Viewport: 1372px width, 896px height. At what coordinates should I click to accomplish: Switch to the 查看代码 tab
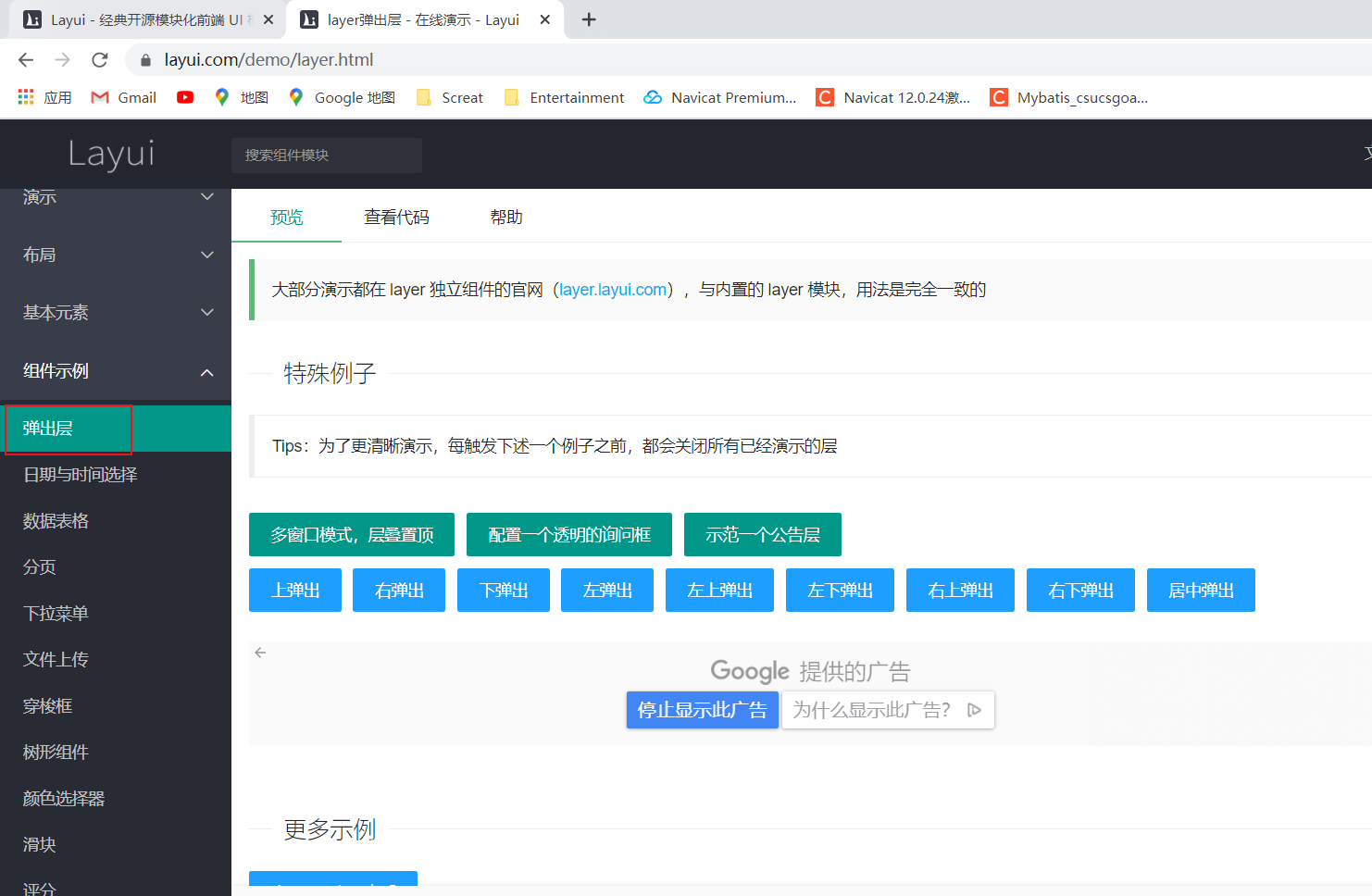pos(396,216)
